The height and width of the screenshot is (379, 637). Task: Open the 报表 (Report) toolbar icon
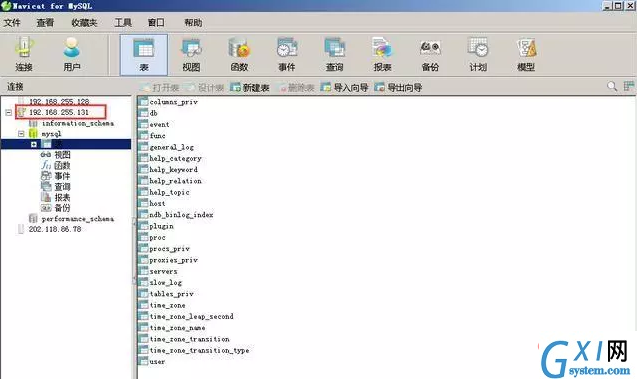click(382, 54)
